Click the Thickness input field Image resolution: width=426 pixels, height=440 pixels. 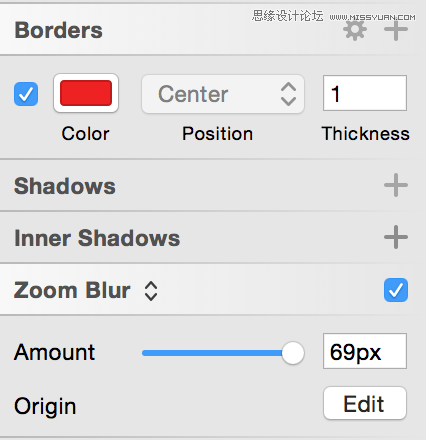click(365, 93)
